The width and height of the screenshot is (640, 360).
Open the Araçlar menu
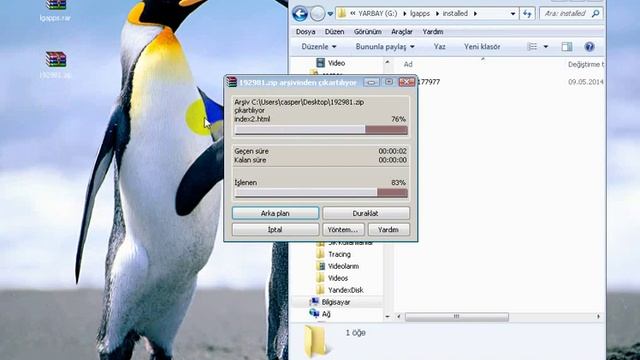tap(402, 32)
